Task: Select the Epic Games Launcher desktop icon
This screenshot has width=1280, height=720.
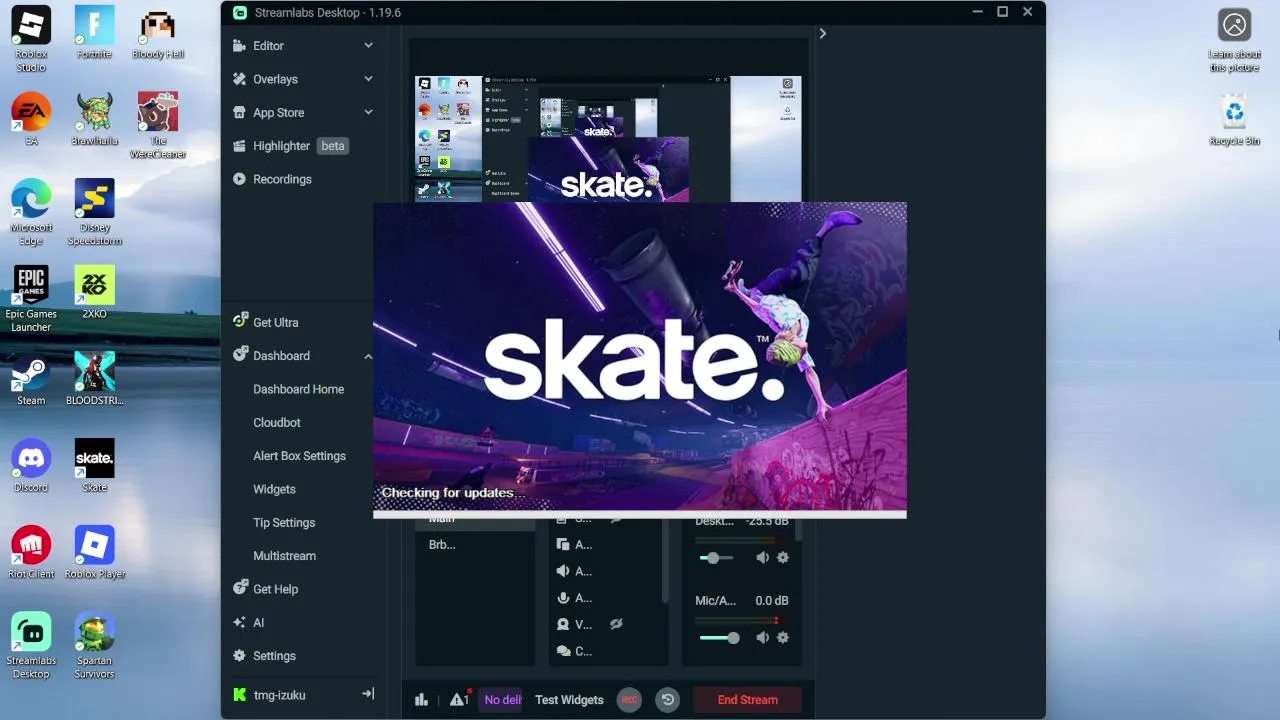Action: tap(31, 299)
